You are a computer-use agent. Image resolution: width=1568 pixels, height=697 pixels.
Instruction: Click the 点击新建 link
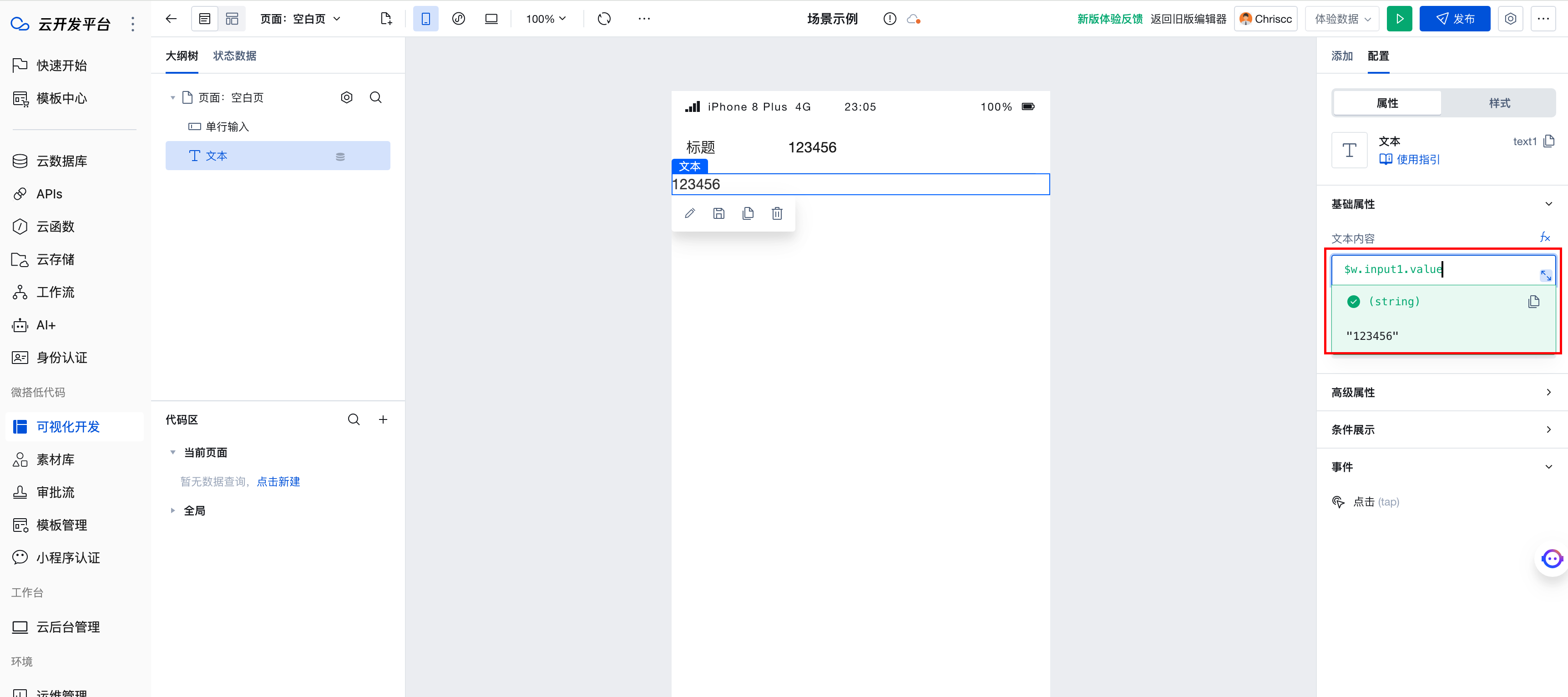pyautogui.click(x=278, y=481)
